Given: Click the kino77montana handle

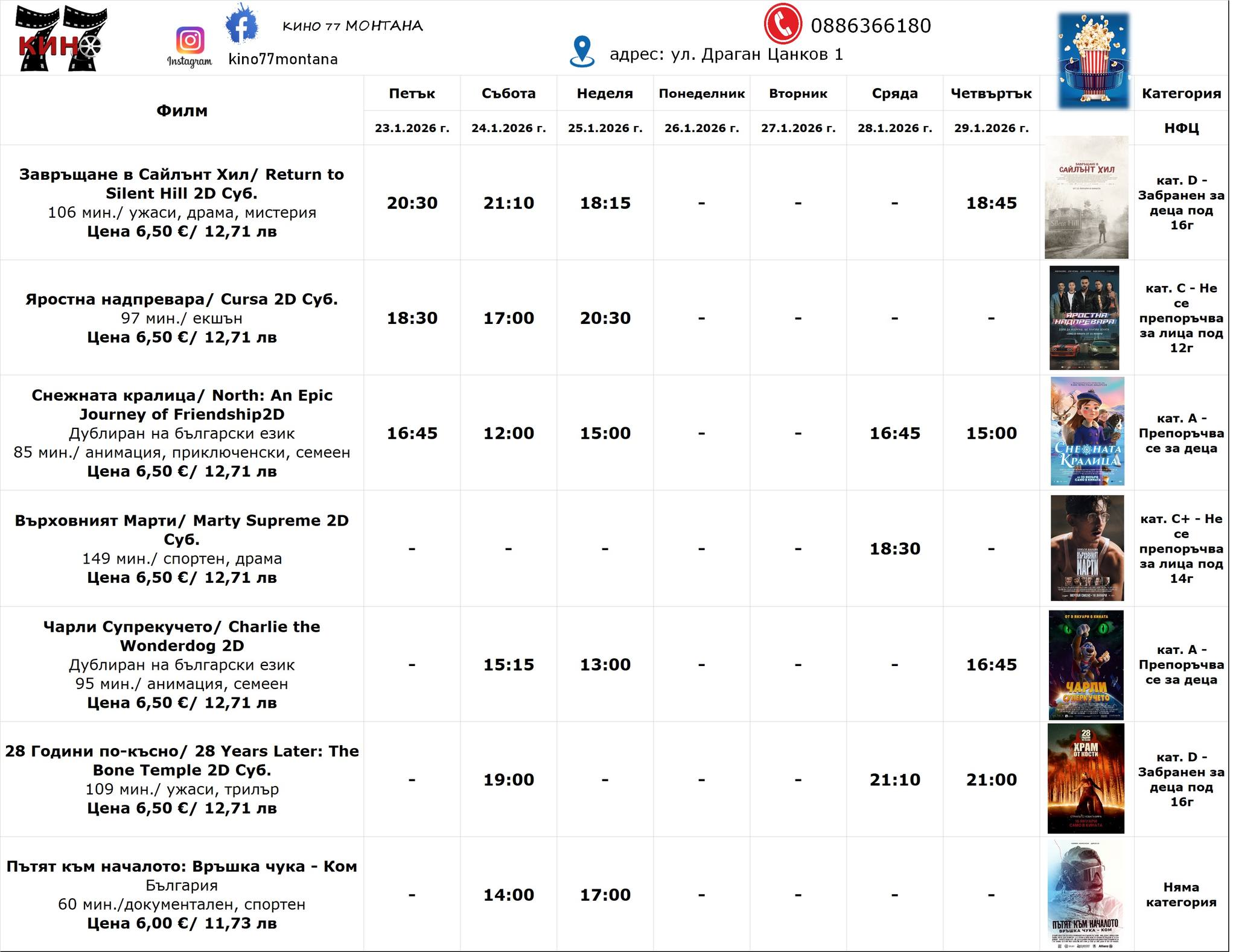Looking at the screenshot, I should tap(283, 60).
